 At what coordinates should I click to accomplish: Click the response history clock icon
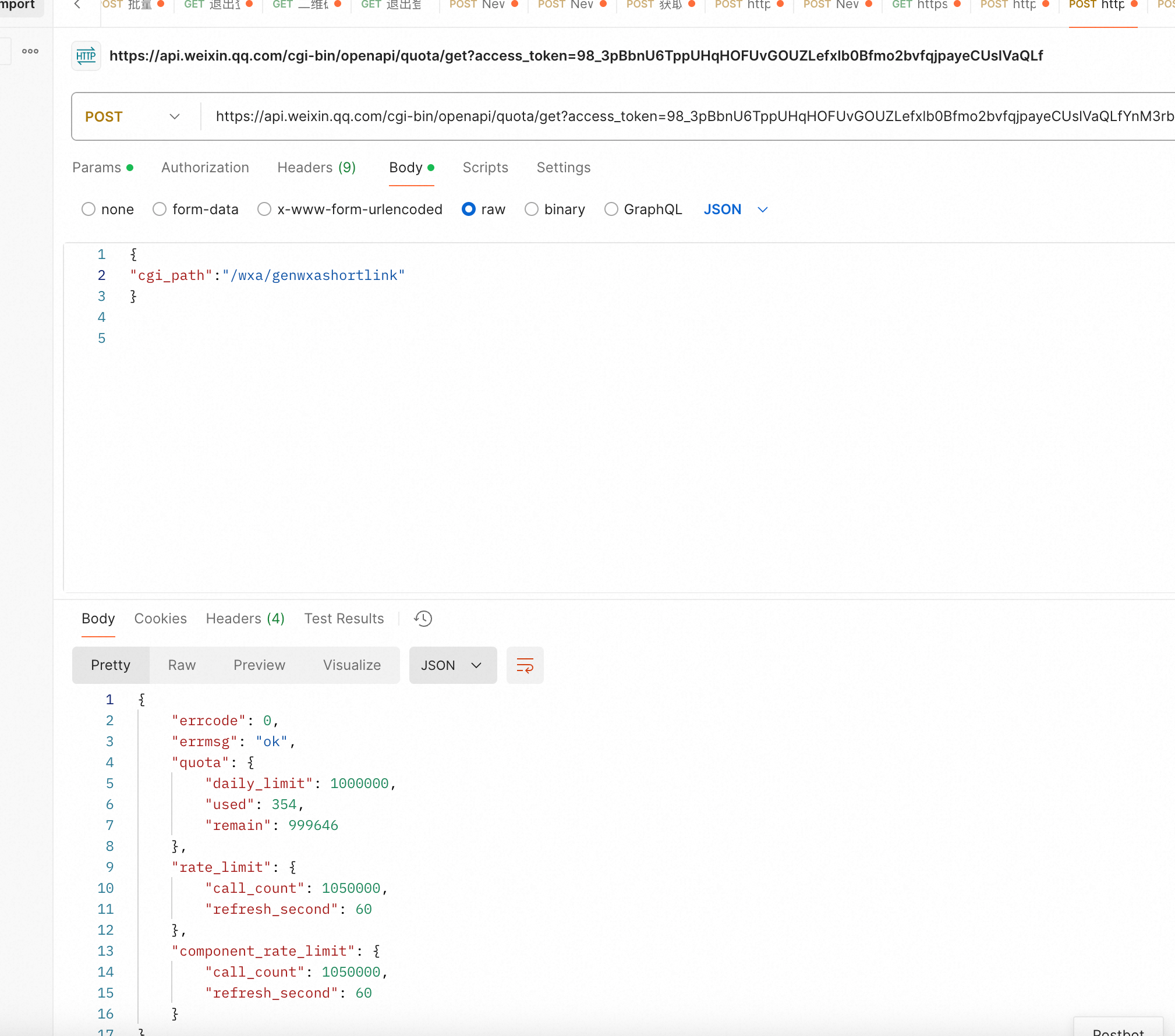(423, 619)
